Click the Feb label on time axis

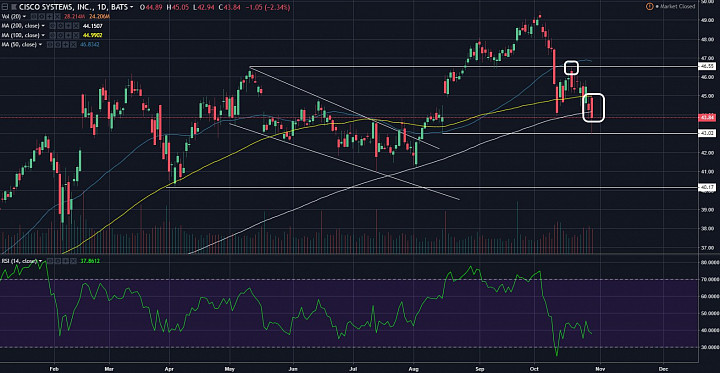point(55,368)
